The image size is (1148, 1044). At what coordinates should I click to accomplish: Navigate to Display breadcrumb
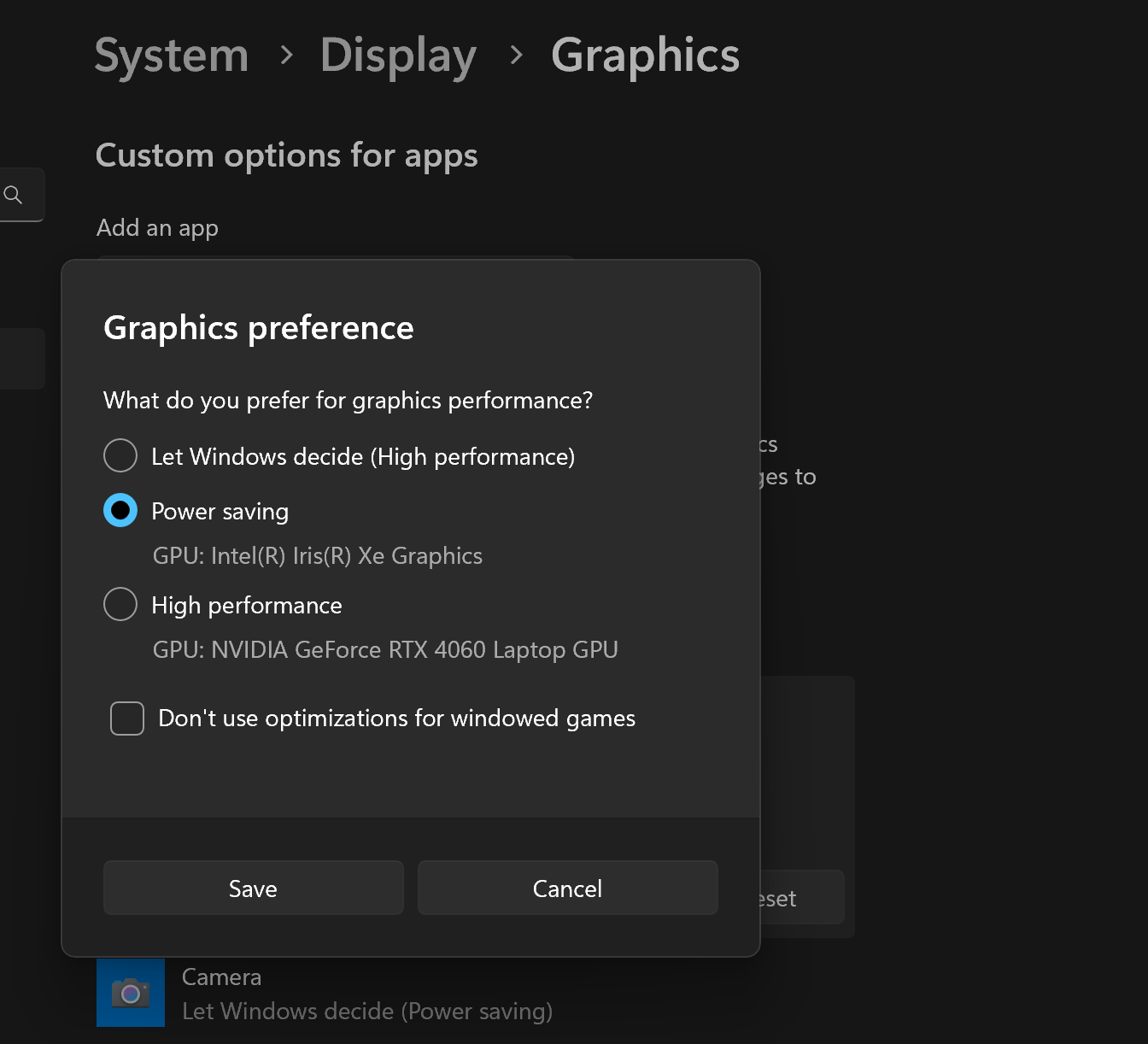(x=398, y=56)
